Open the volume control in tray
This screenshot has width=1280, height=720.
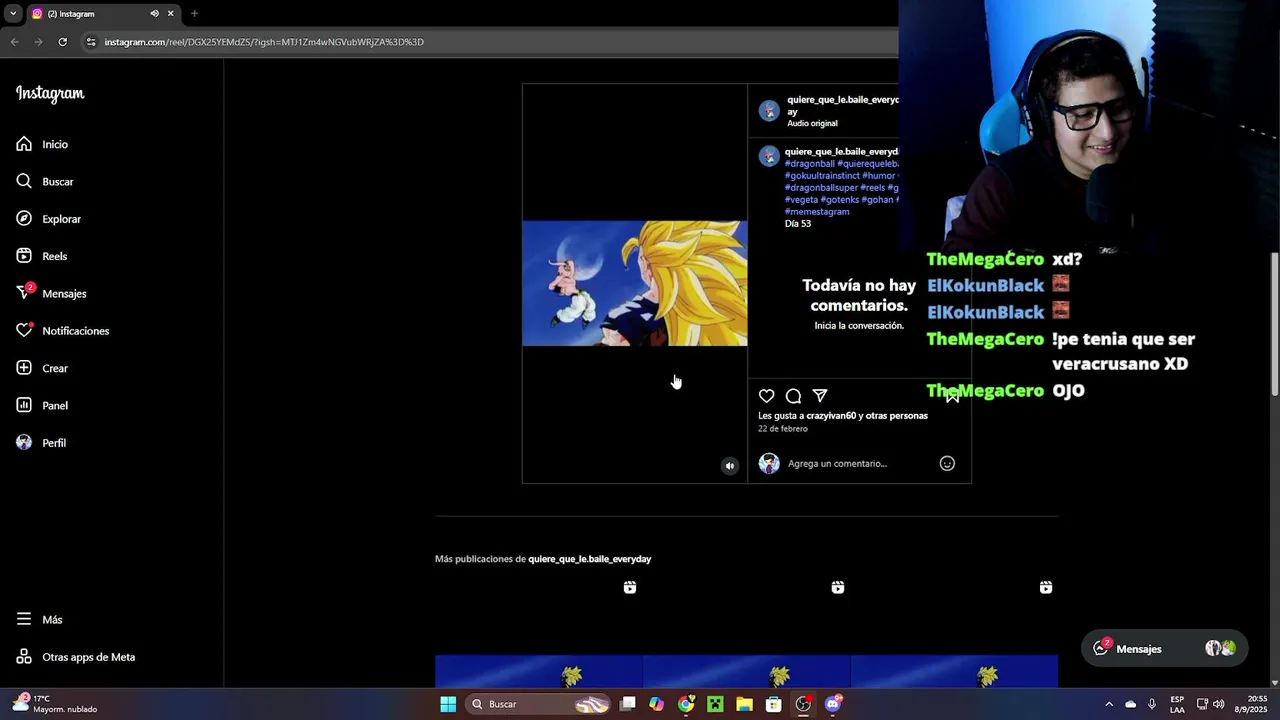(1218, 704)
